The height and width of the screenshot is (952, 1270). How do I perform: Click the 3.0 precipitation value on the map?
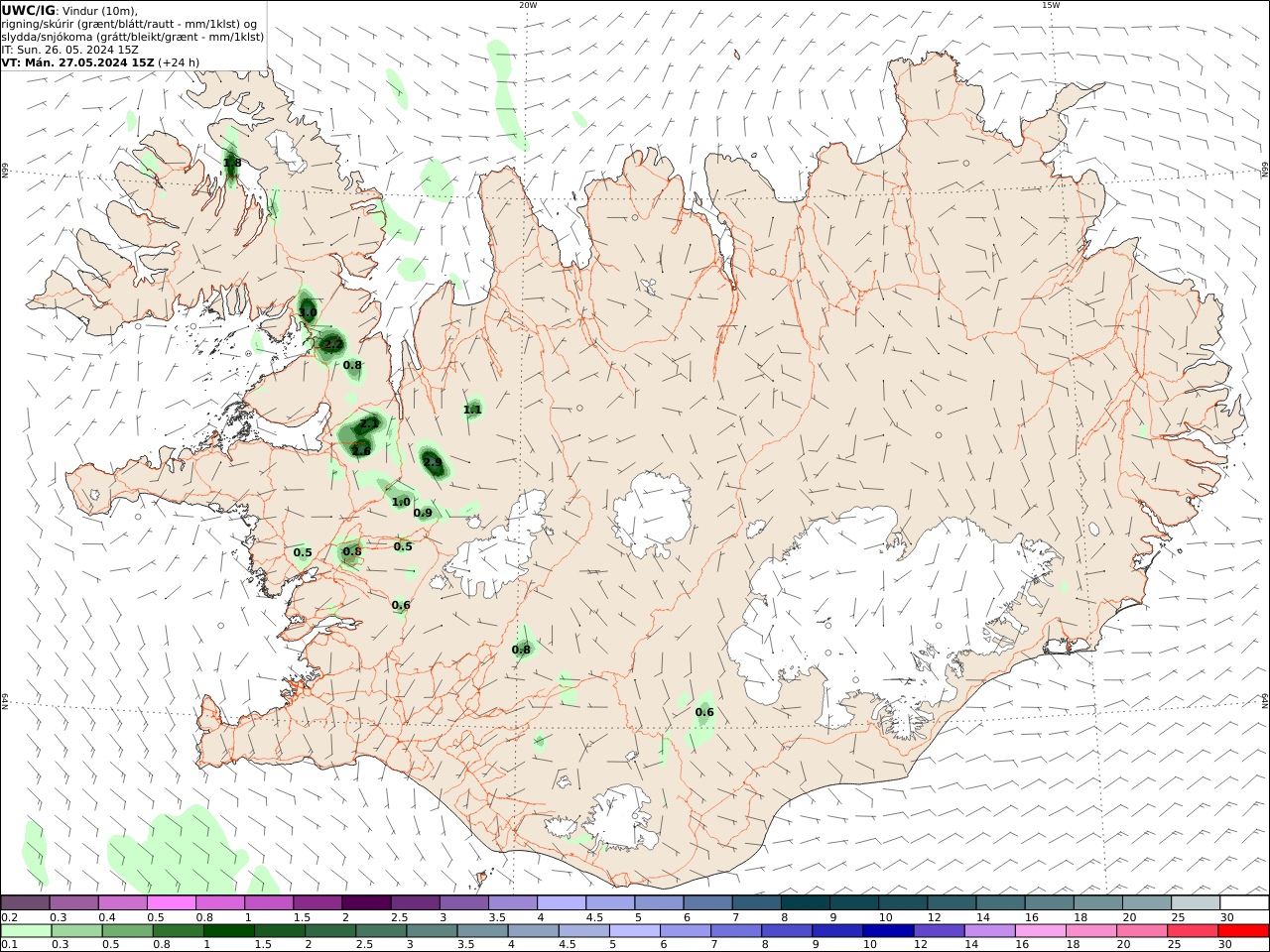[x=308, y=313]
